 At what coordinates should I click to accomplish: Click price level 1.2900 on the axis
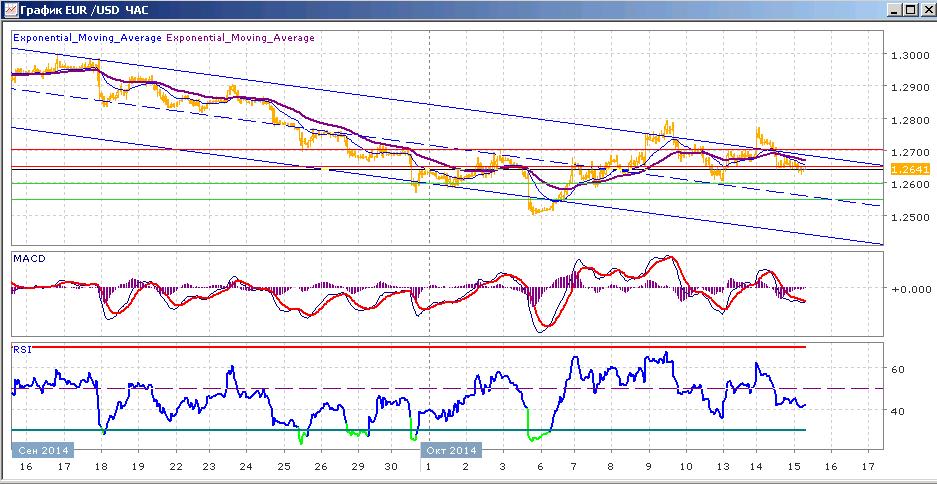coord(910,87)
